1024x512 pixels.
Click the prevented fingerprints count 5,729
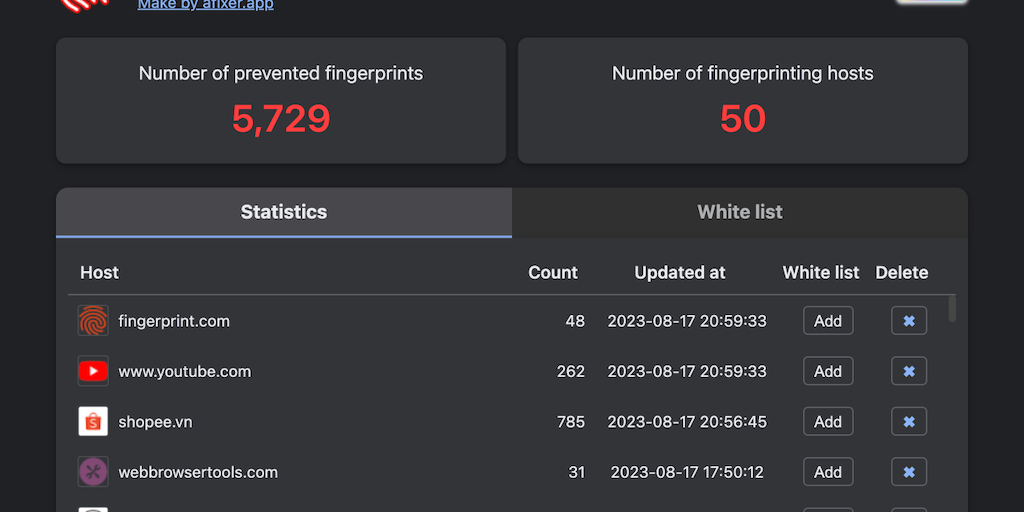pos(281,119)
